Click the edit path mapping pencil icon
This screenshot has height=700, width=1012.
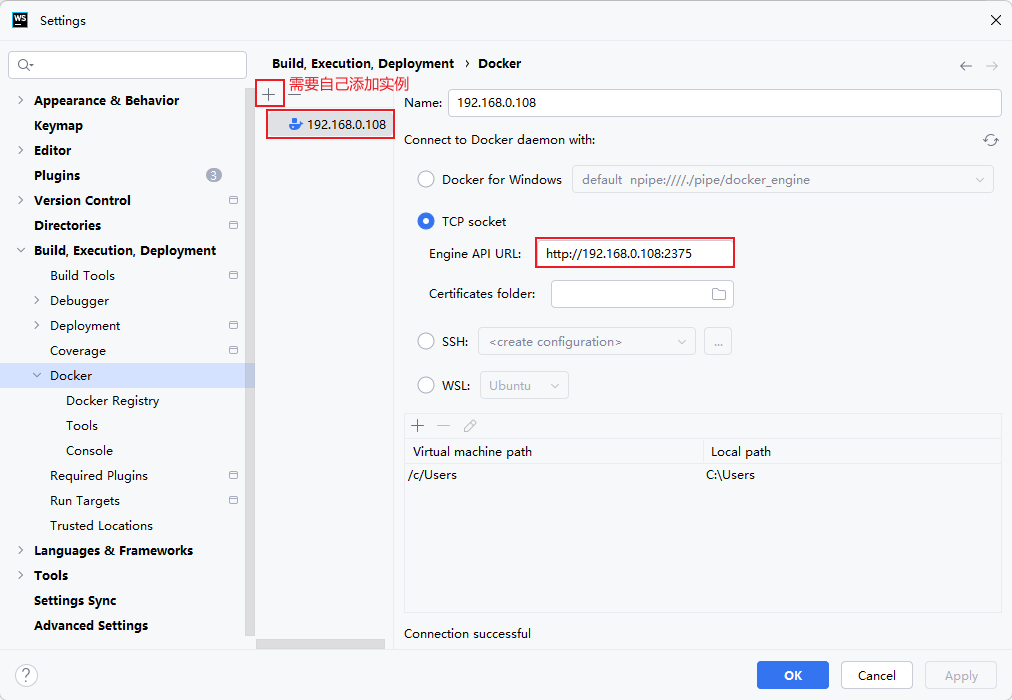pyautogui.click(x=470, y=426)
